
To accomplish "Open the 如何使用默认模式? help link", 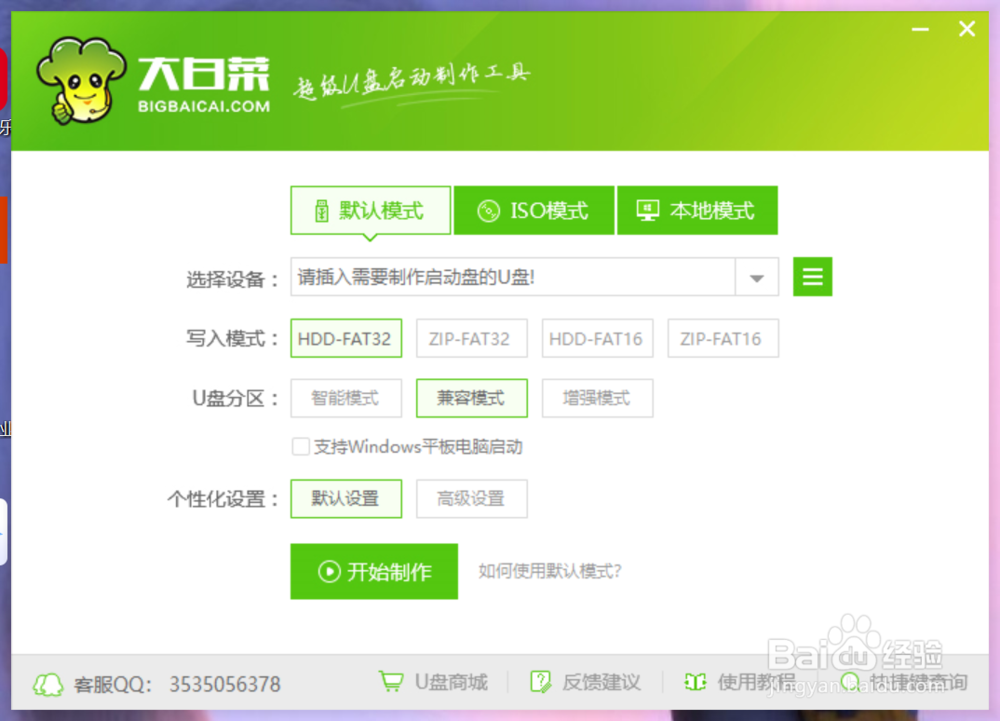I will [x=550, y=571].
